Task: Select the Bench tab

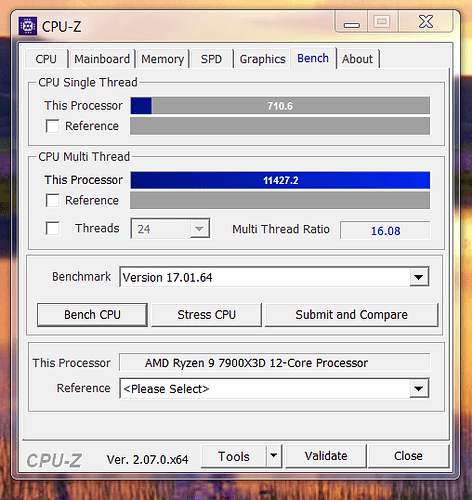Action: [x=313, y=58]
